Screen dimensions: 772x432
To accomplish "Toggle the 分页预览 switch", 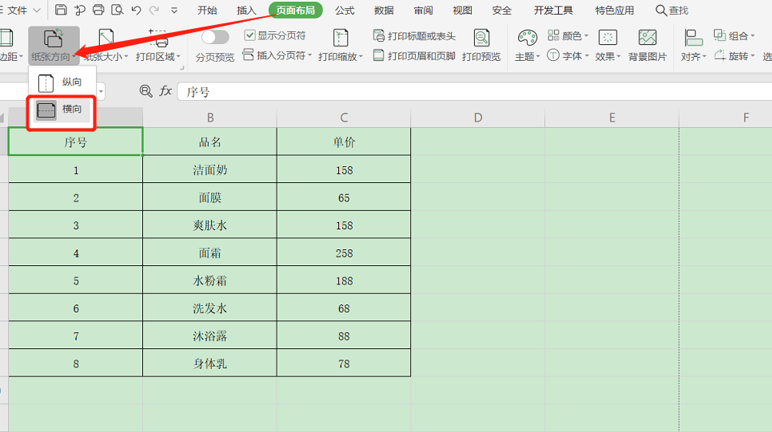I will (x=215, y=37).
